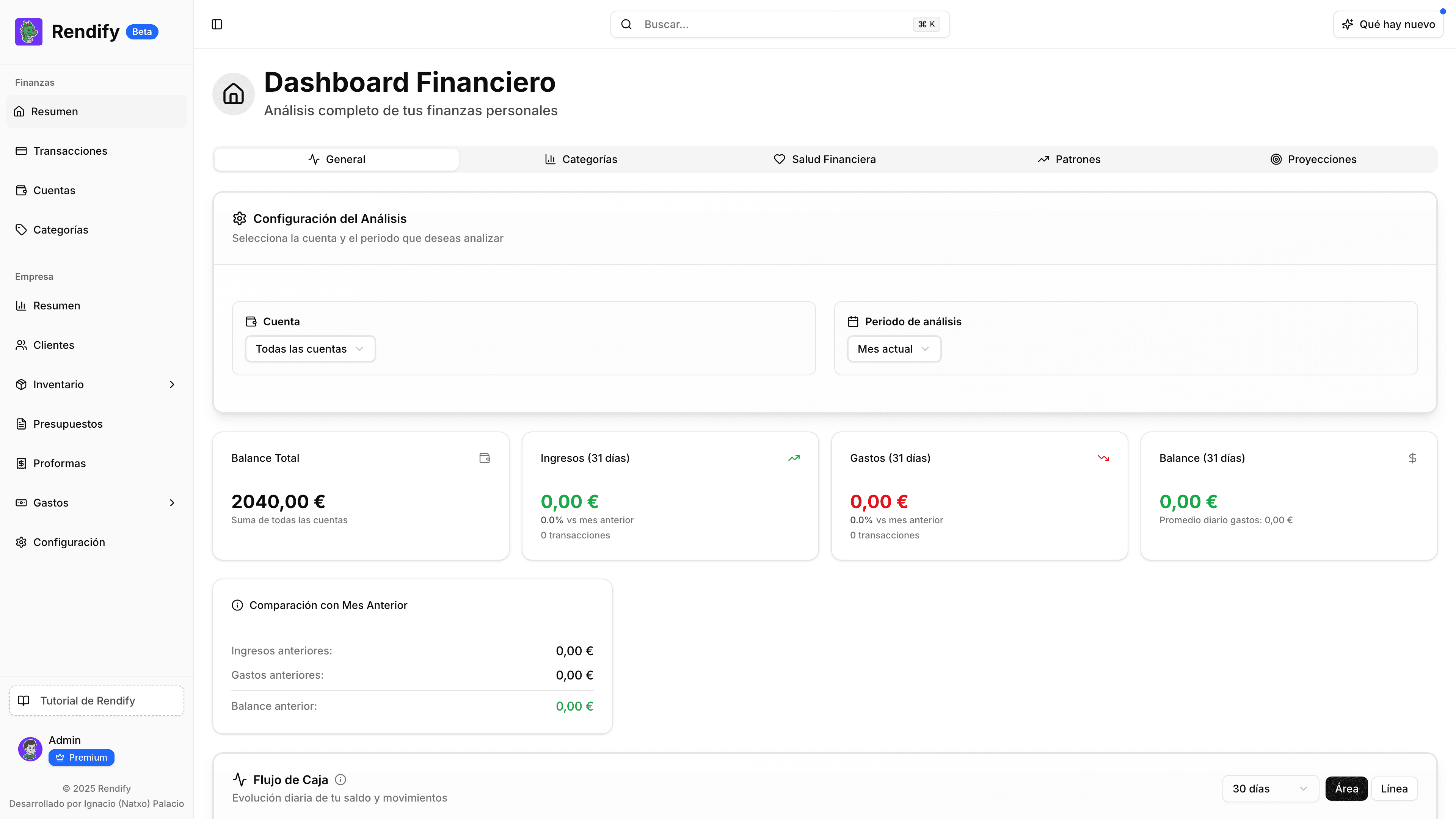Click the Rendify dragon logo
This screenshot has height=819, width=1456.
point(29,31)
